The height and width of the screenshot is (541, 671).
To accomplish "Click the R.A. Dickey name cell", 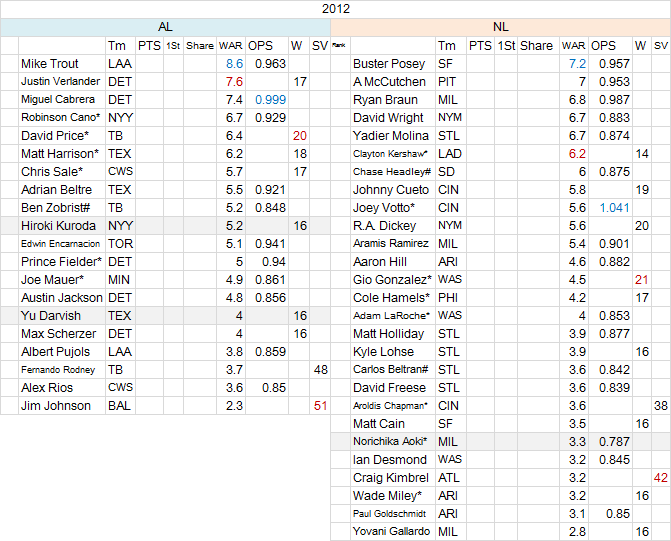I will point(393,226).
